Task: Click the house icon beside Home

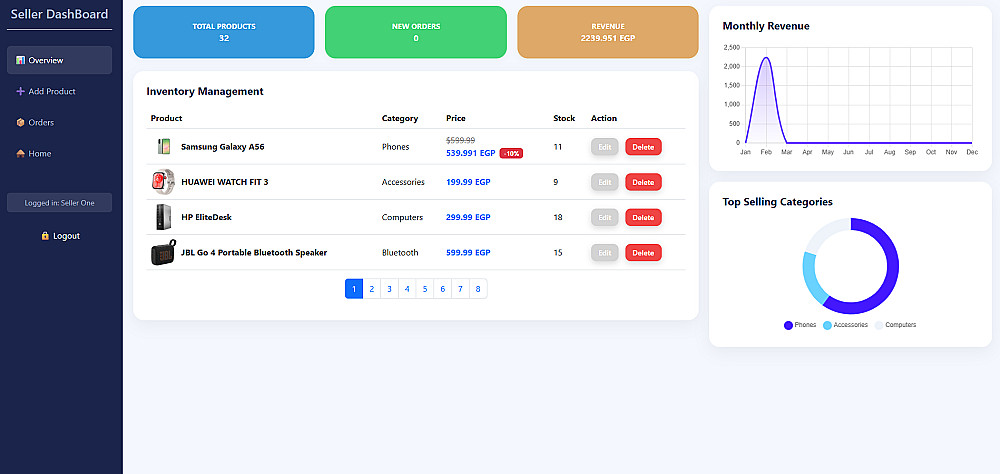Action: click(x=20, y=154)
